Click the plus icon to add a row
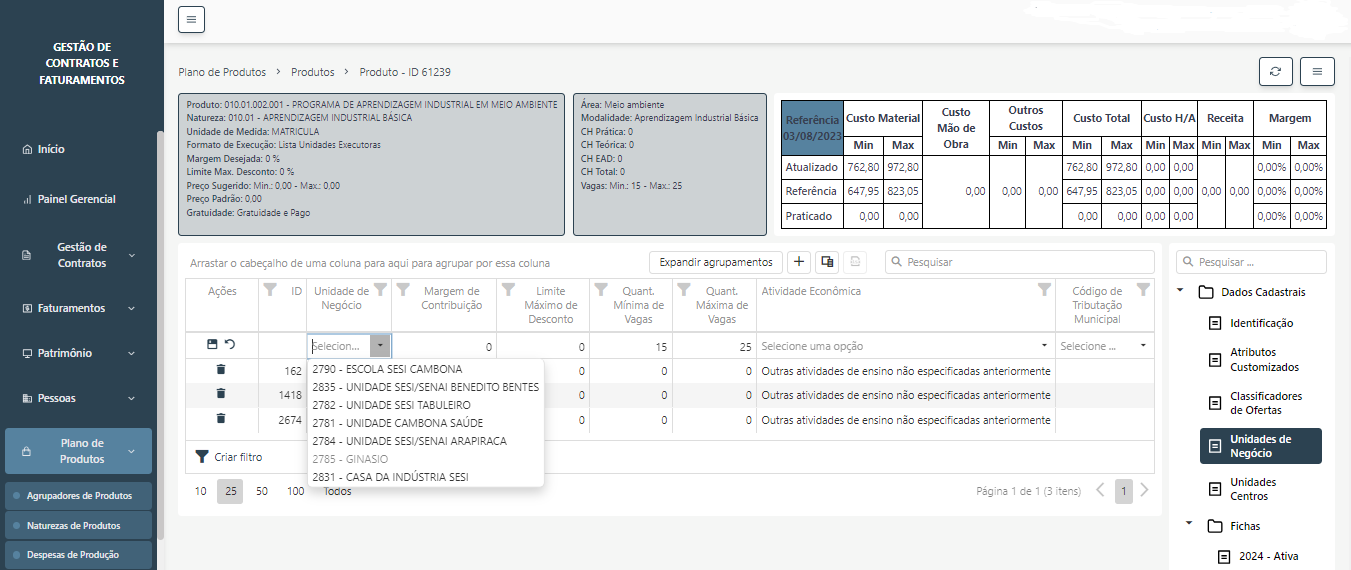 (x=799, y=262)
